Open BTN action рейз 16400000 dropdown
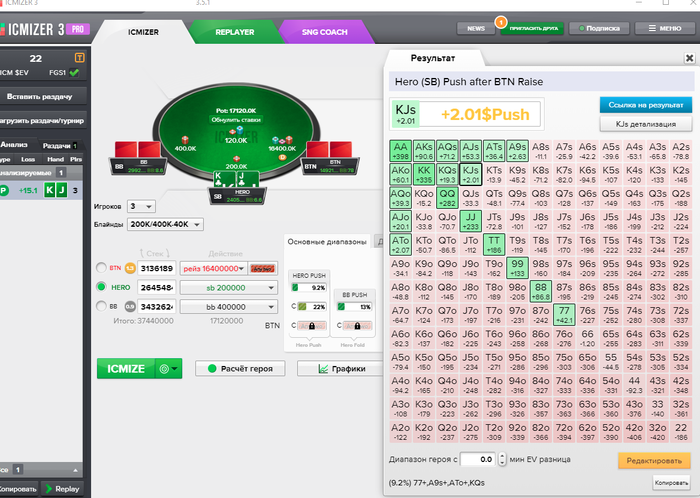 [x=214, y=268]
